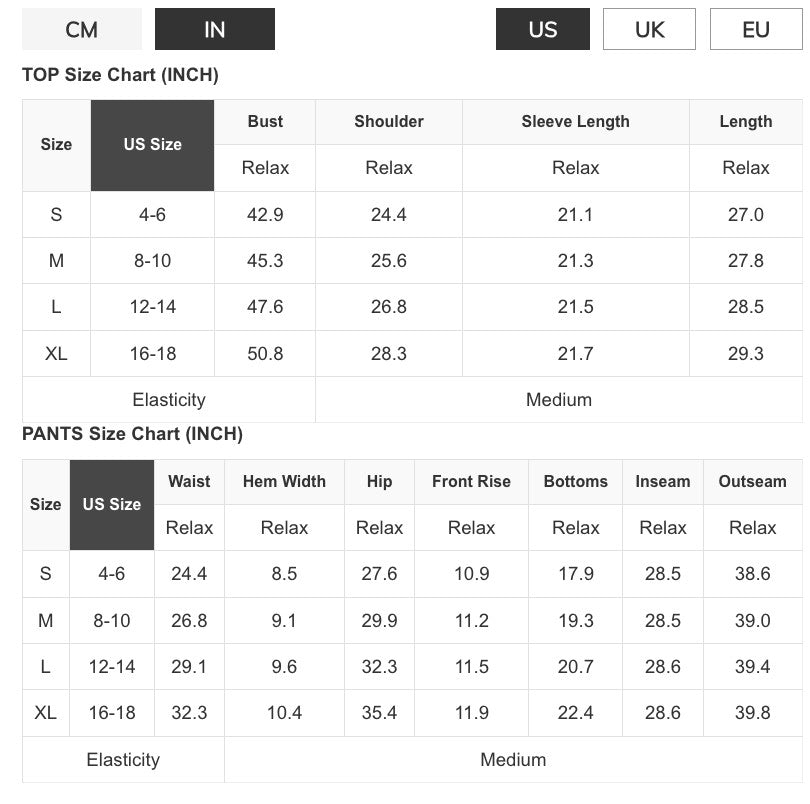Click the 4-6 US size in TOP chart
810x804 pixels.
coord(152,214)
